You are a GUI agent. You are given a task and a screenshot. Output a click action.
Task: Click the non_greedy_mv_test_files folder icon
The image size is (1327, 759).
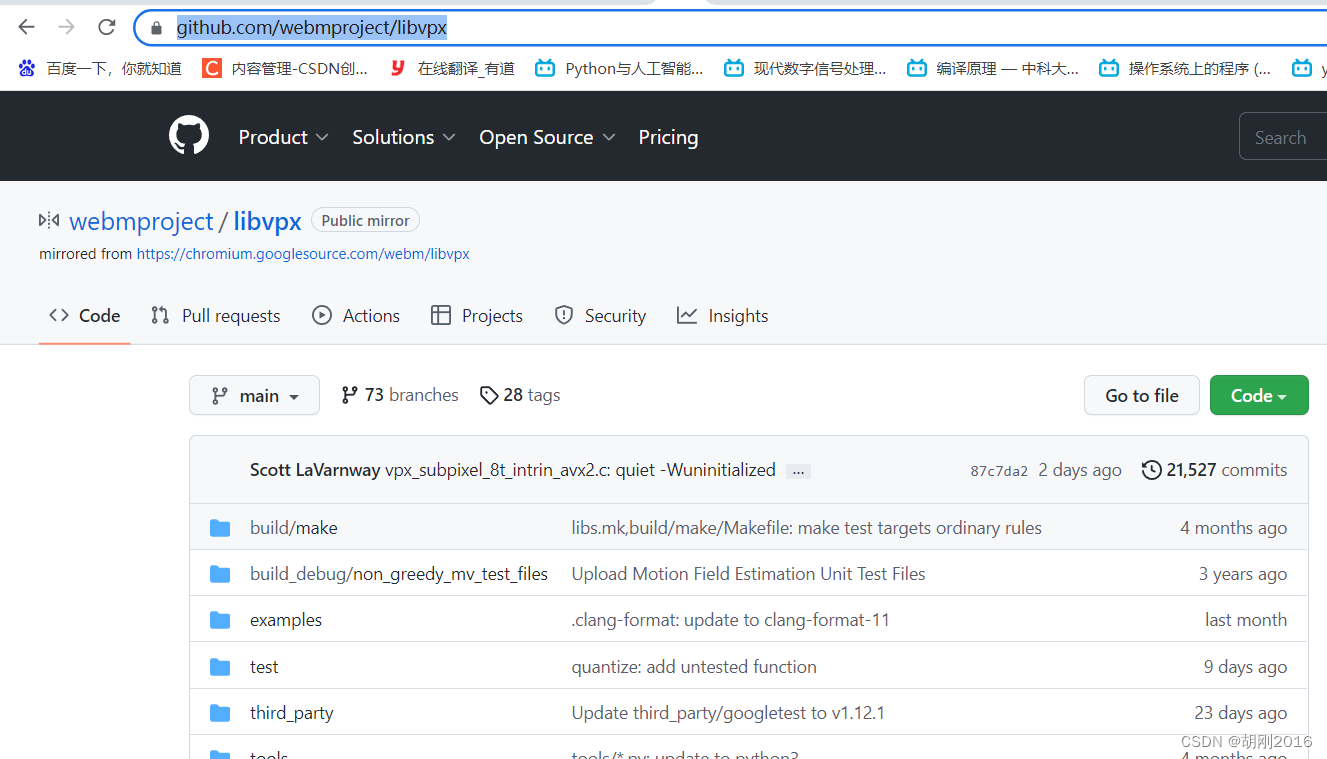pyautogui.click(x=220, y=574)
